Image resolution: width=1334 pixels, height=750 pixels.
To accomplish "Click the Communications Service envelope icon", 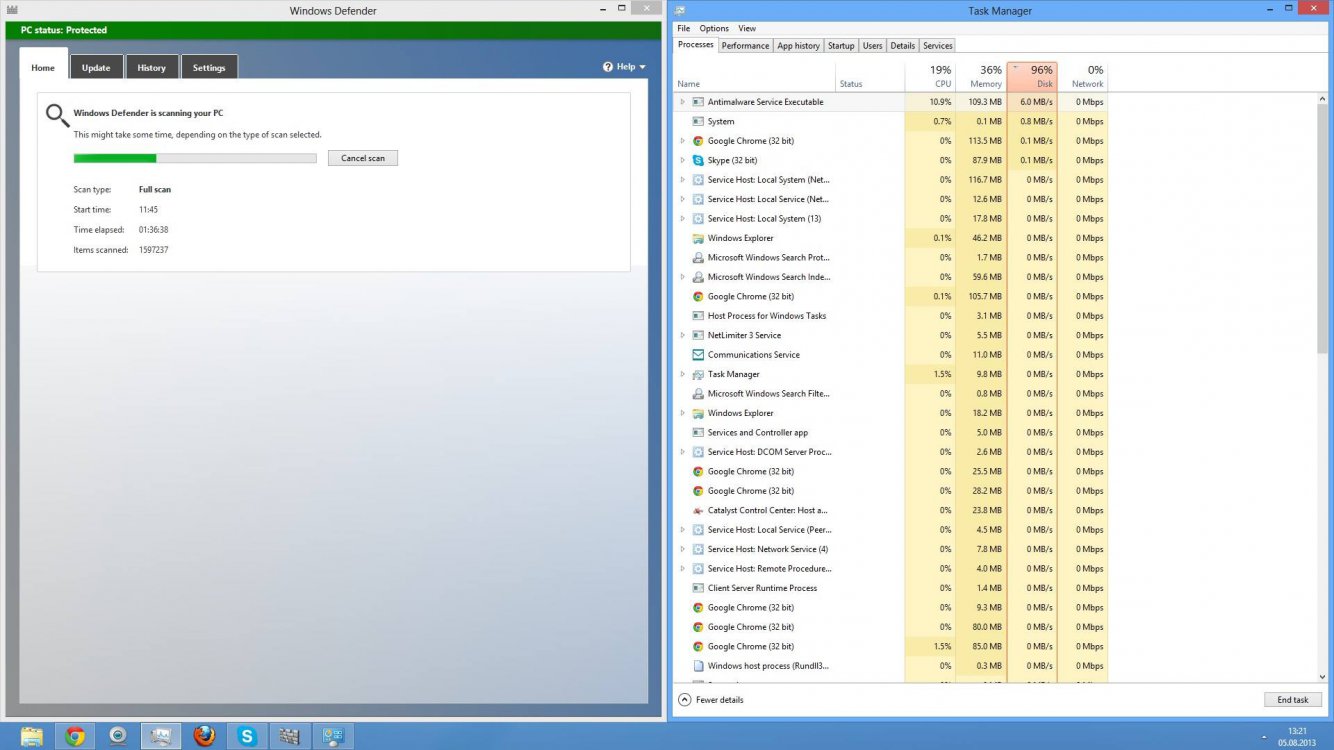I will (x=698, y=355).
